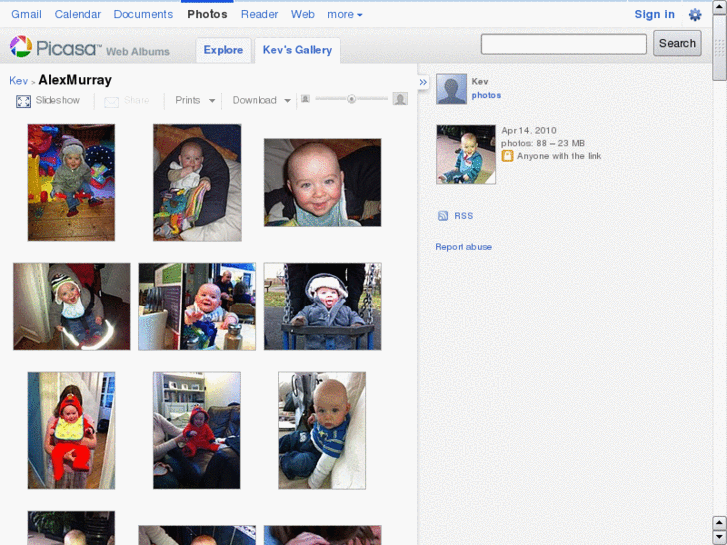
Task: Open Calendar from the top bar
Action: click(77, 14)
